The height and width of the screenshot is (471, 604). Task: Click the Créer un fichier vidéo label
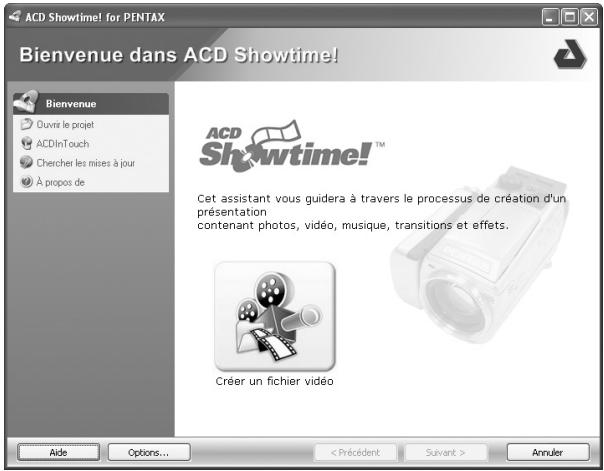pyautogui.click(x=275, y=381)
